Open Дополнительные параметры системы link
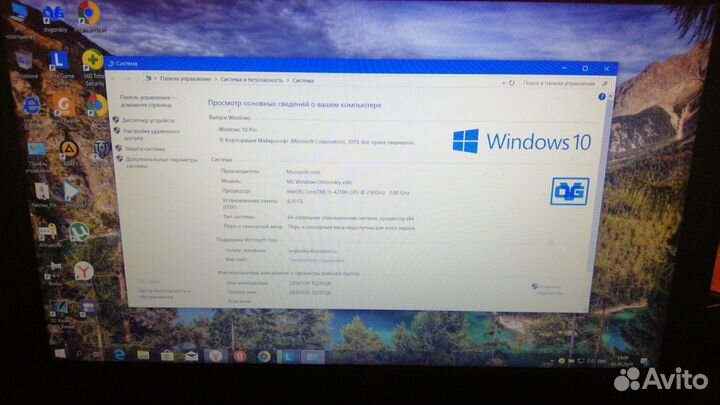 (162, 163)
